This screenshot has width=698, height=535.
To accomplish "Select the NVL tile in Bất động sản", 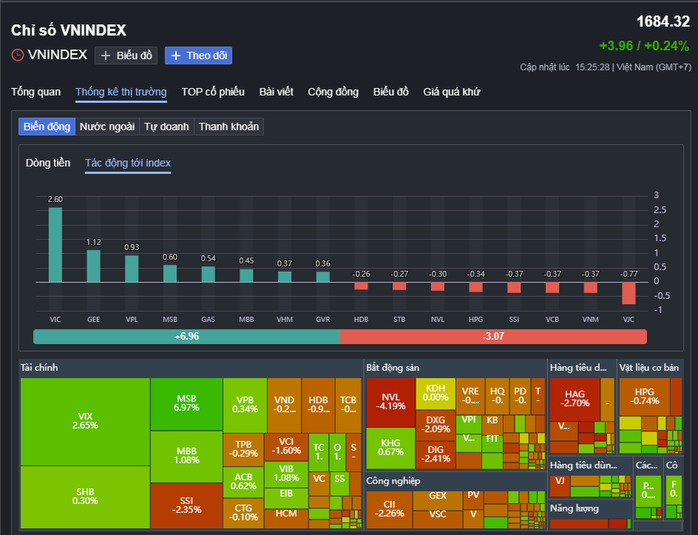I will 390,400.
